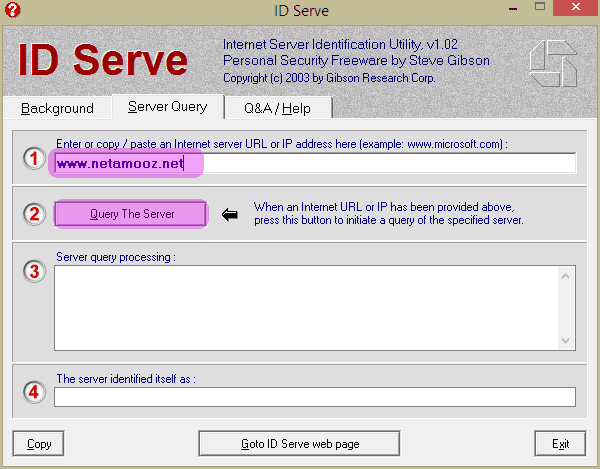Click the Exit button

point(560,444)
